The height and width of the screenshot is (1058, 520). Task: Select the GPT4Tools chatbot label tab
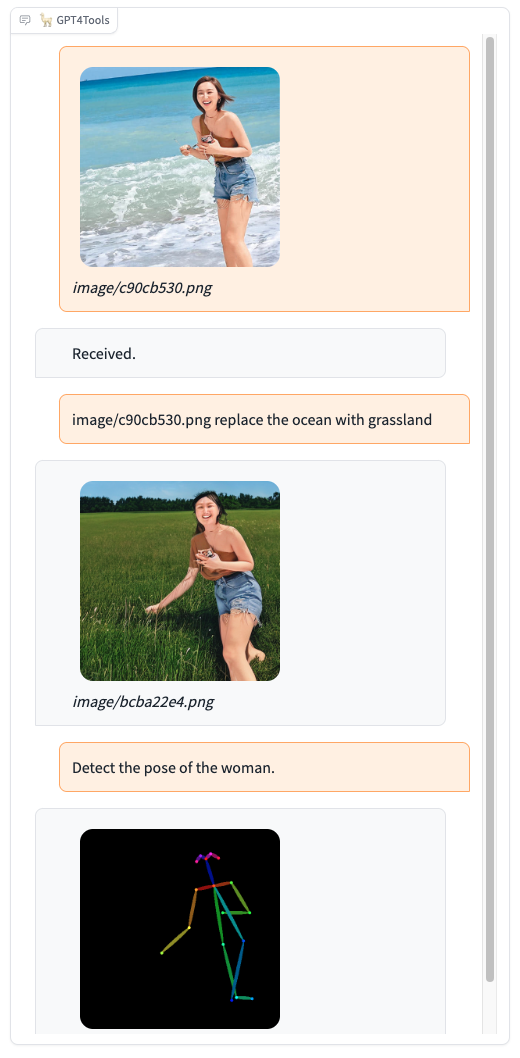[x=64, y=20]
